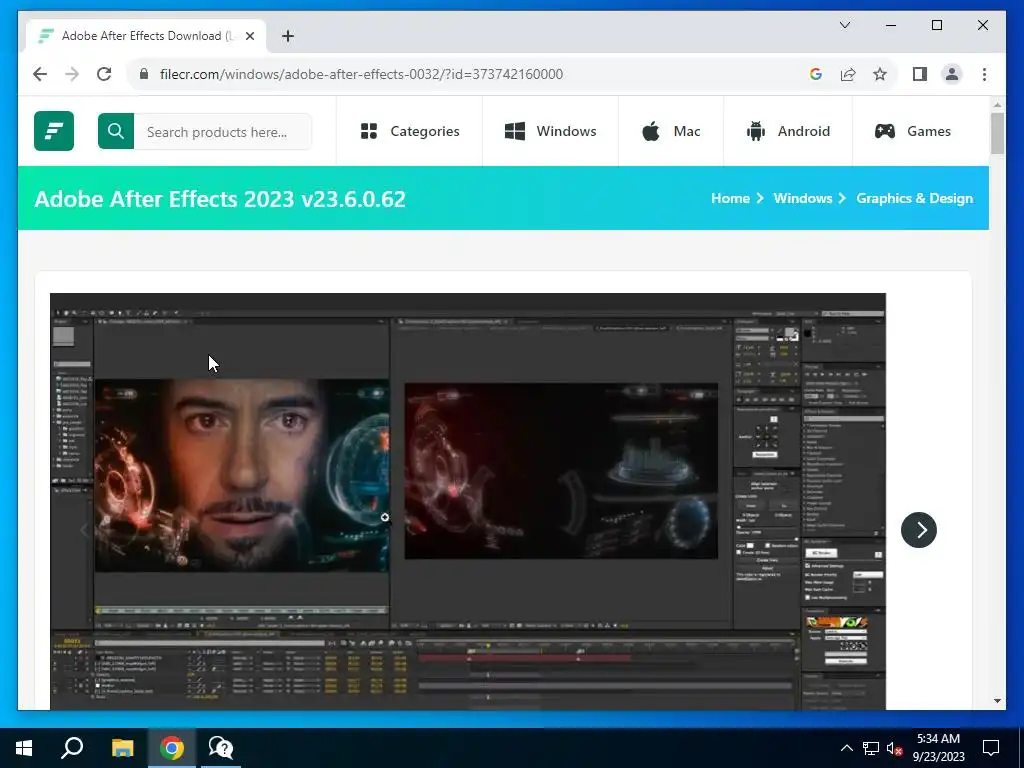Click the network tray icon
This screenshot has width=1024, height=768.
(870, 748)
